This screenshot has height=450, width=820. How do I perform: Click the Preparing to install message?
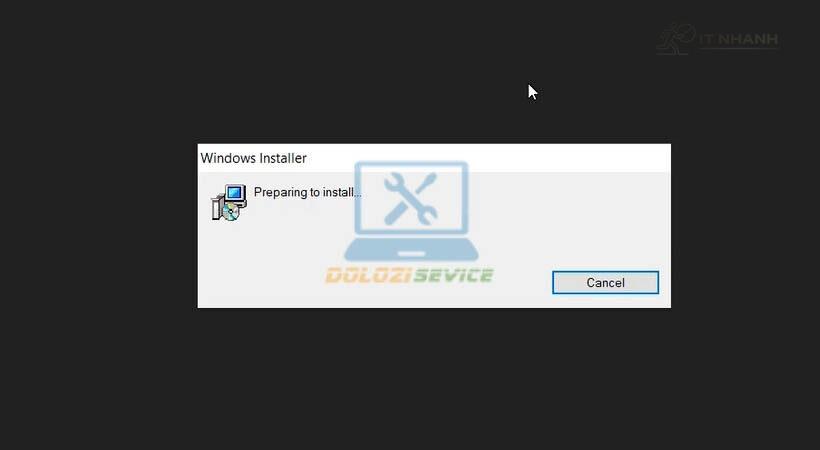tap(308, 193)
